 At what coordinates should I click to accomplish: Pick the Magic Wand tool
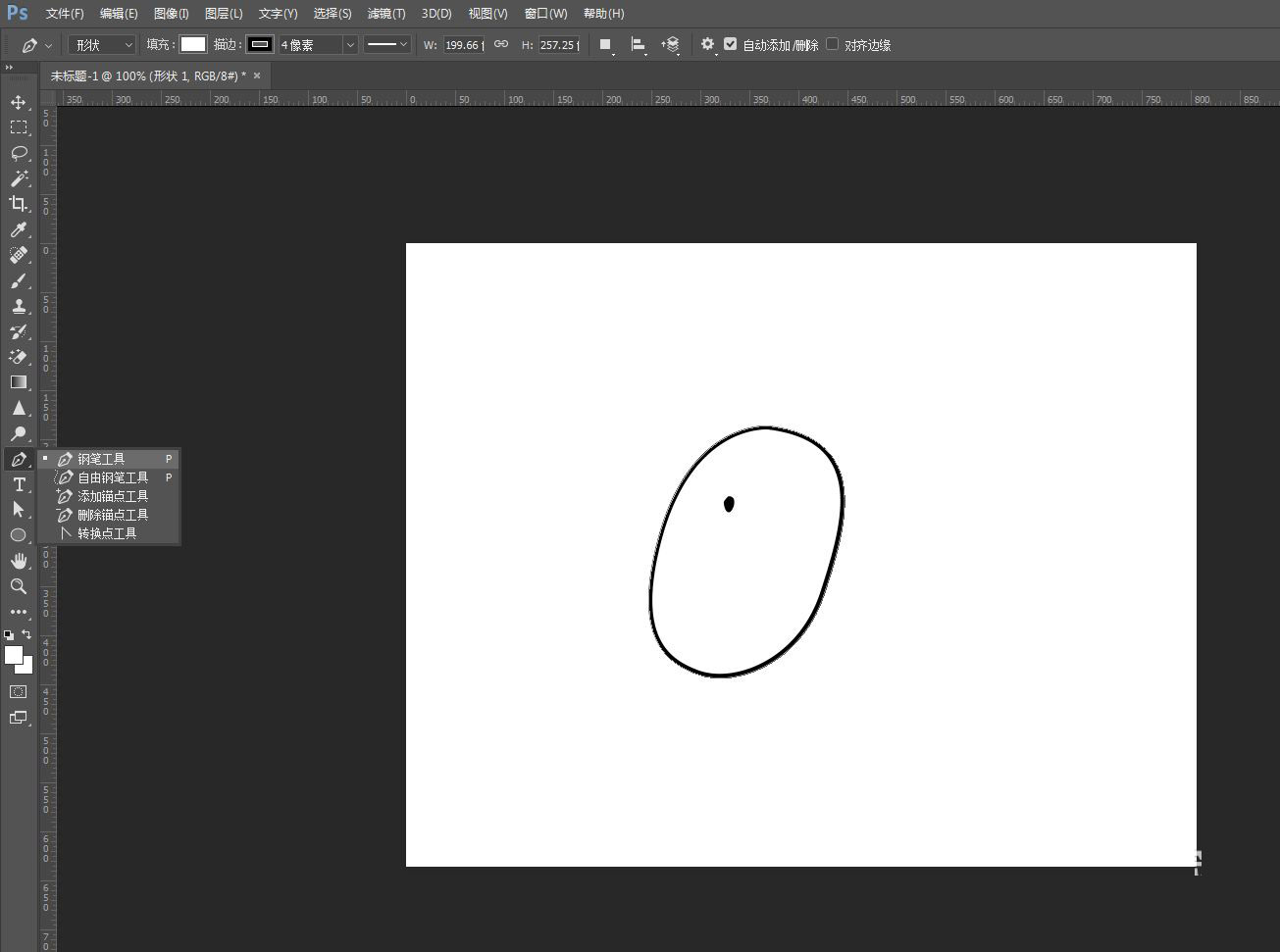click(x=18, y=178)
